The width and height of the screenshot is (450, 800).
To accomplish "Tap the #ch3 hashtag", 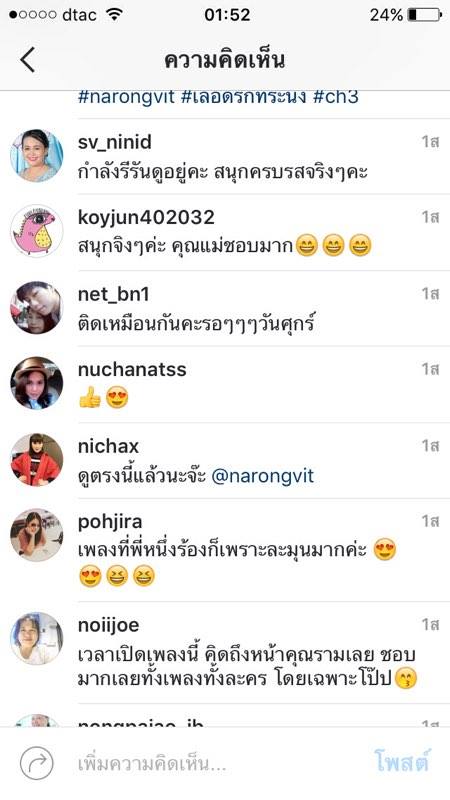I will click(x=335, y=96).
